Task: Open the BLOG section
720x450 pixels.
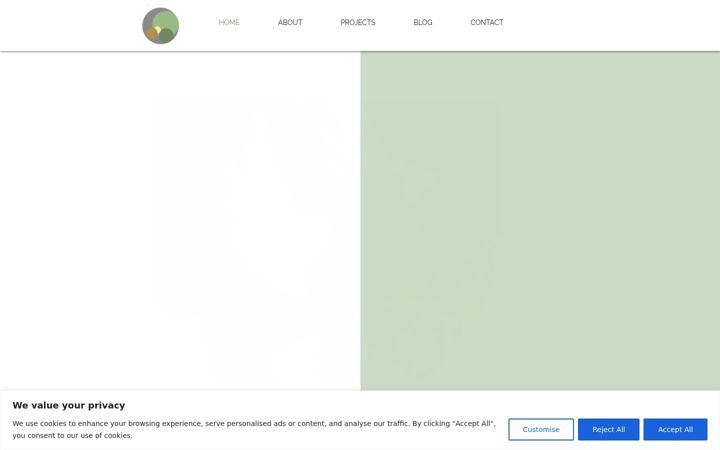Action: coord(422,22)
